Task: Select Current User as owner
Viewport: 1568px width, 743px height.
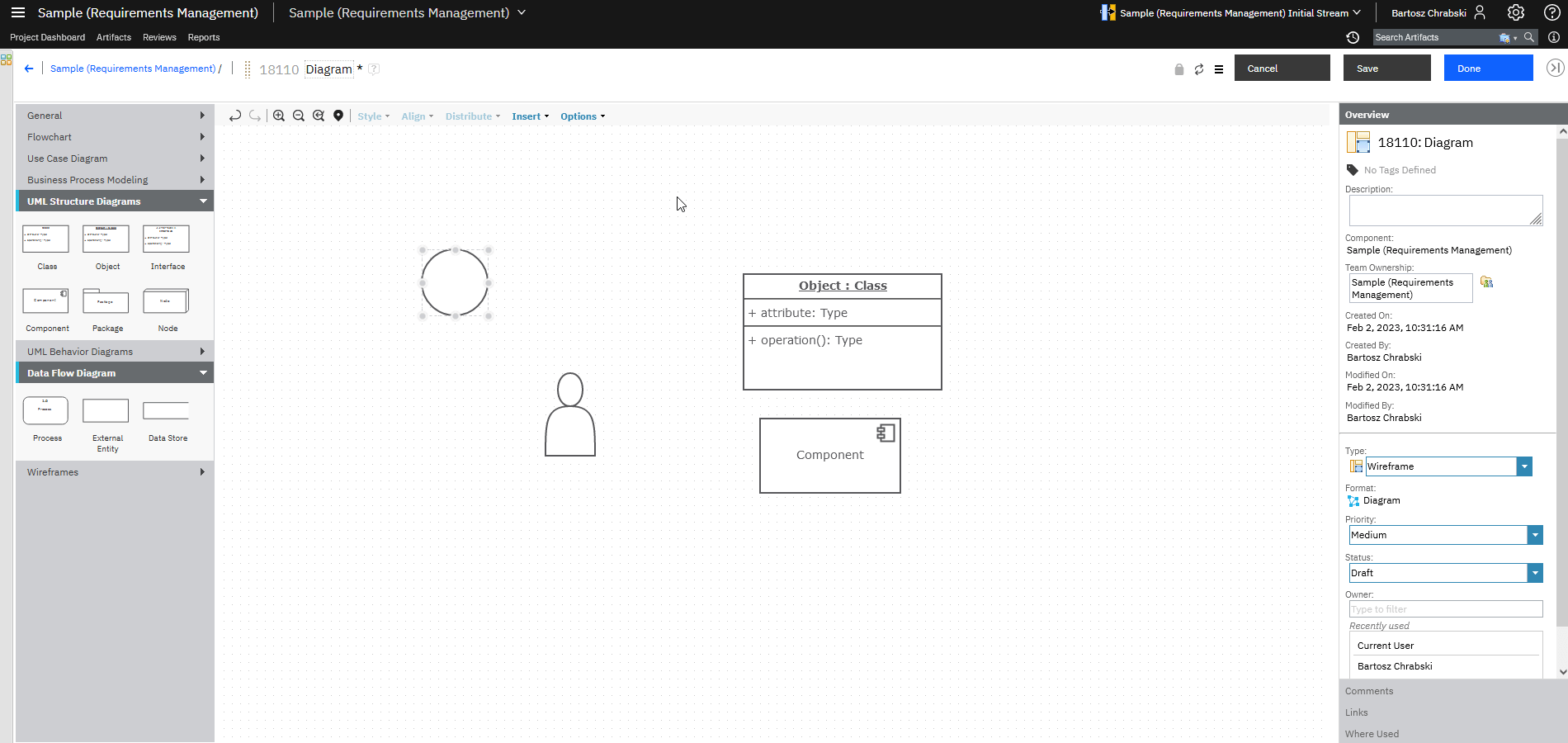Action: click(x=1445, y=646)
